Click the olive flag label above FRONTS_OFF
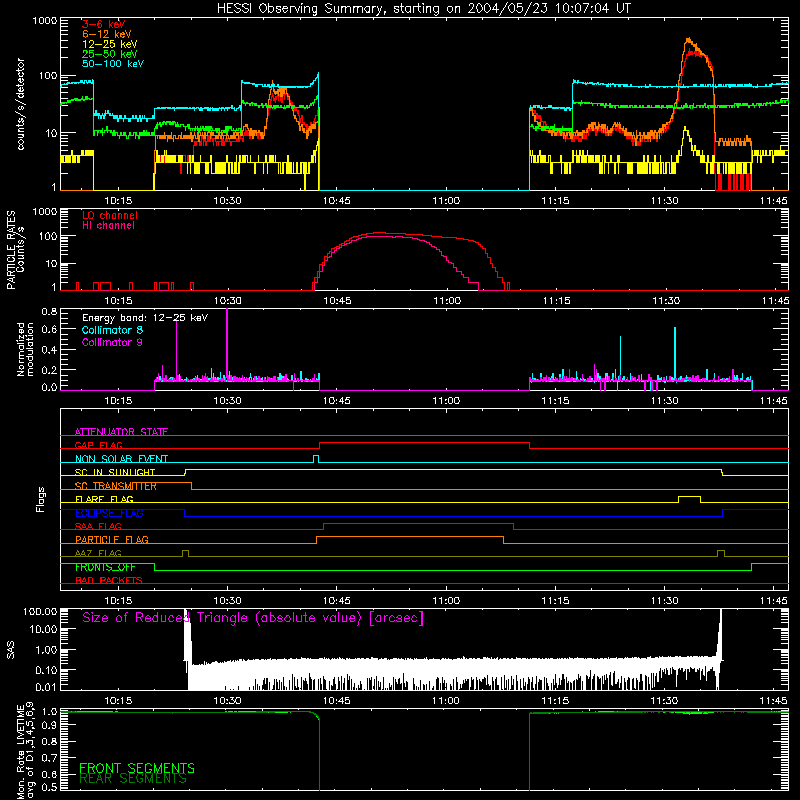 [x=98, y=554]
